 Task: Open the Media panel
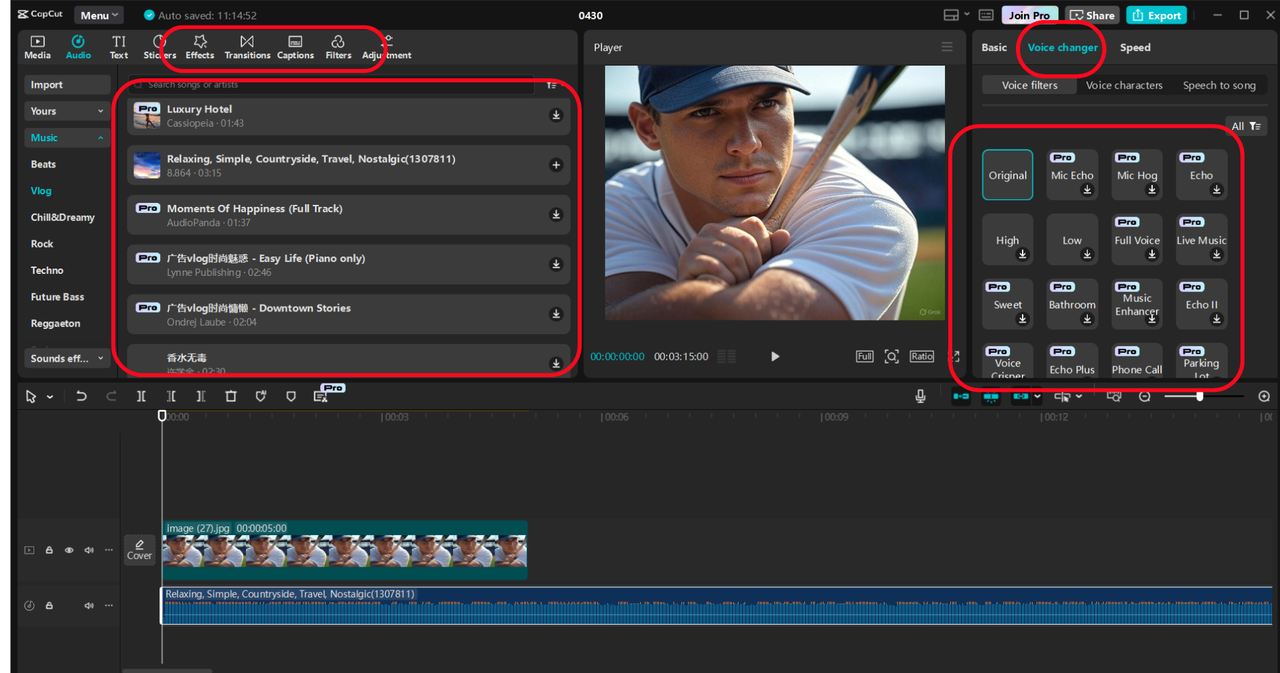(37, 47)
